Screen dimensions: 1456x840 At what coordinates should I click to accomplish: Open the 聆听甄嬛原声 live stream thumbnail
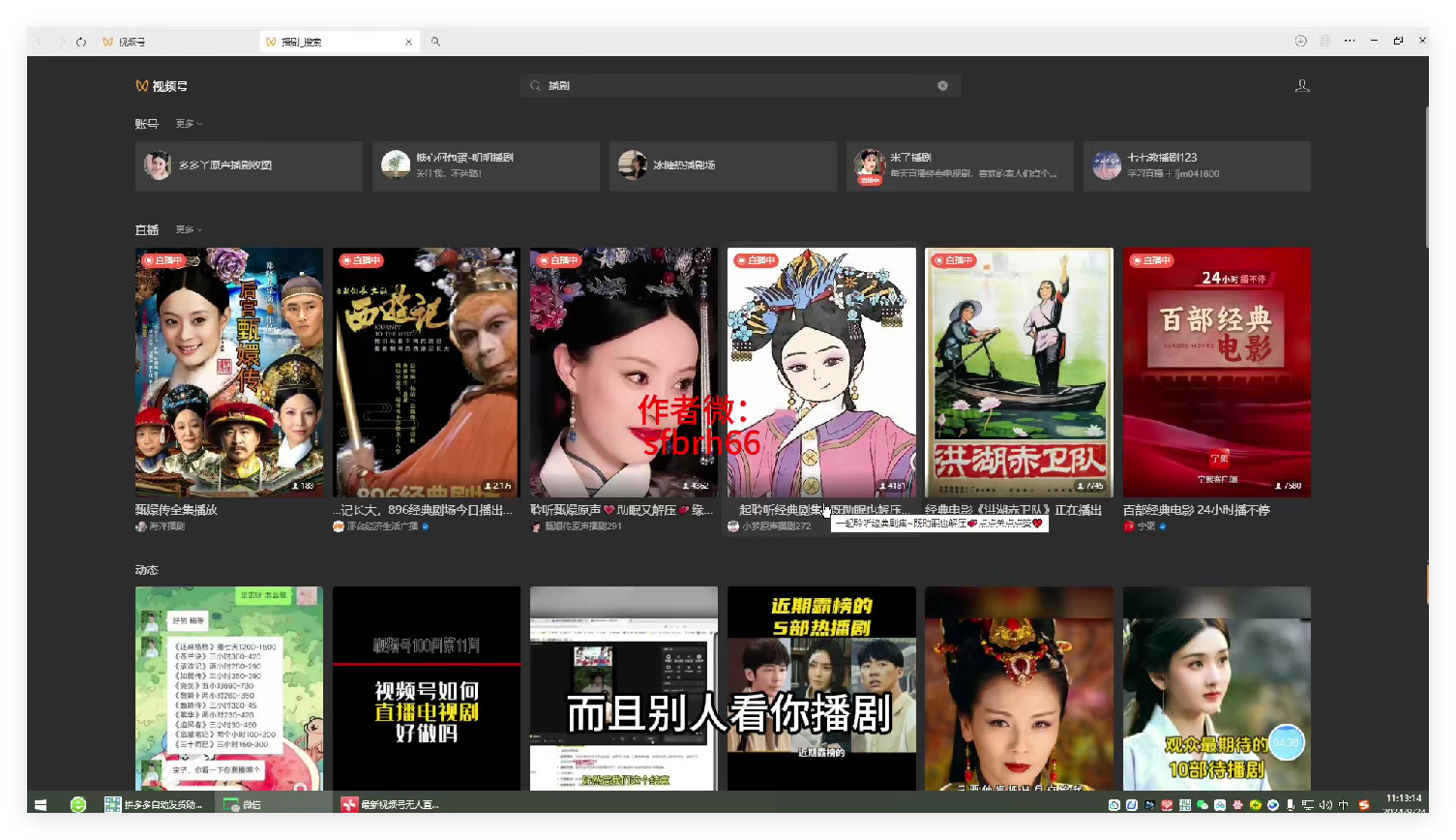(x=624, y=373)
